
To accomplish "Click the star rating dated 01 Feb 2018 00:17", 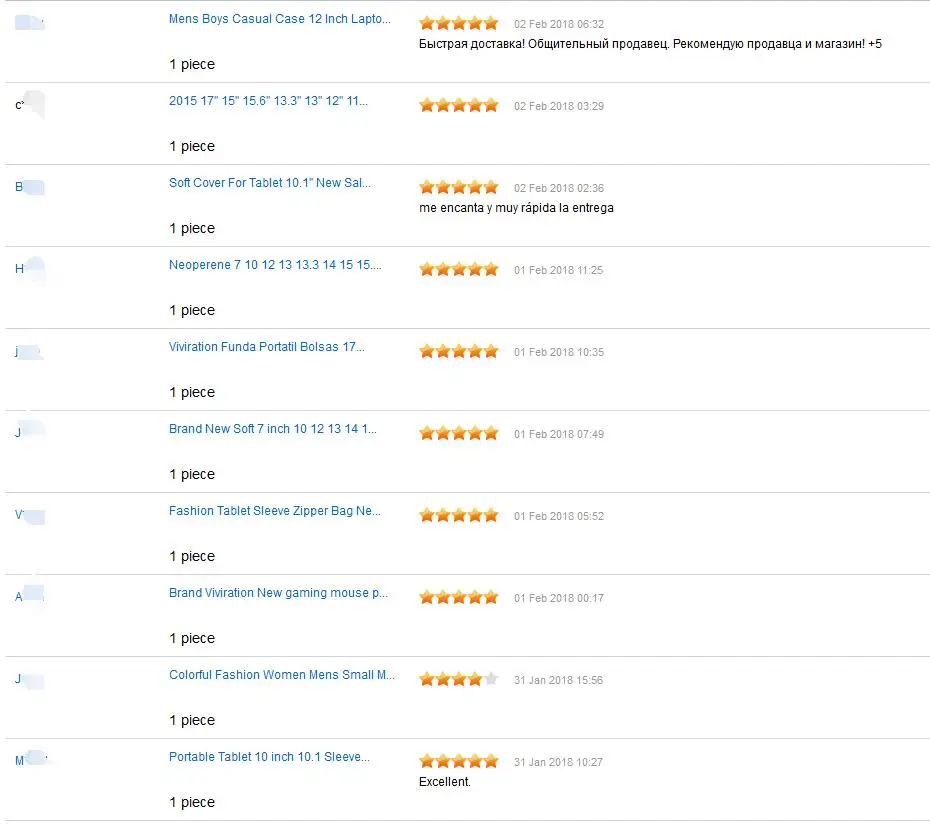I will (x=458, y=598).
